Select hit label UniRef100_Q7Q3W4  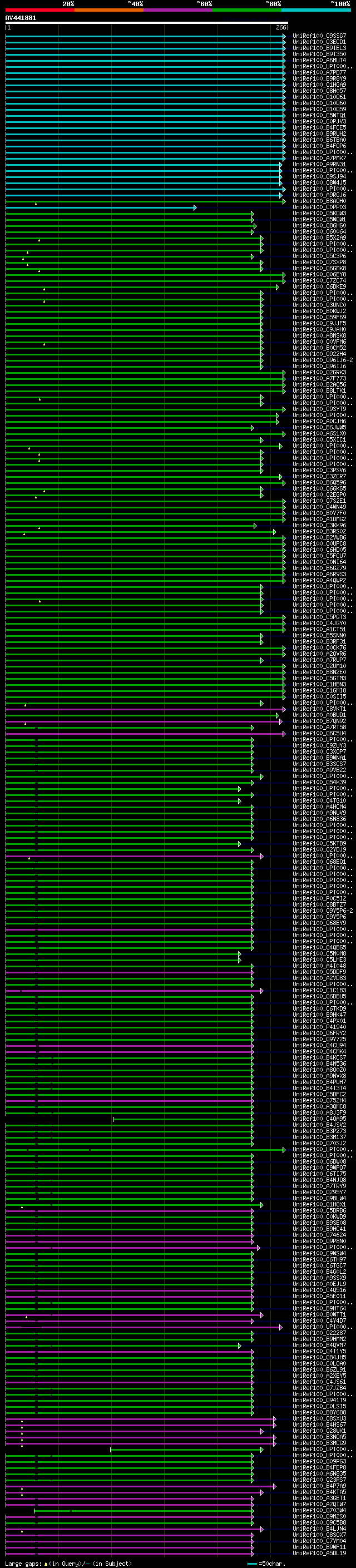pos(319,1510)
